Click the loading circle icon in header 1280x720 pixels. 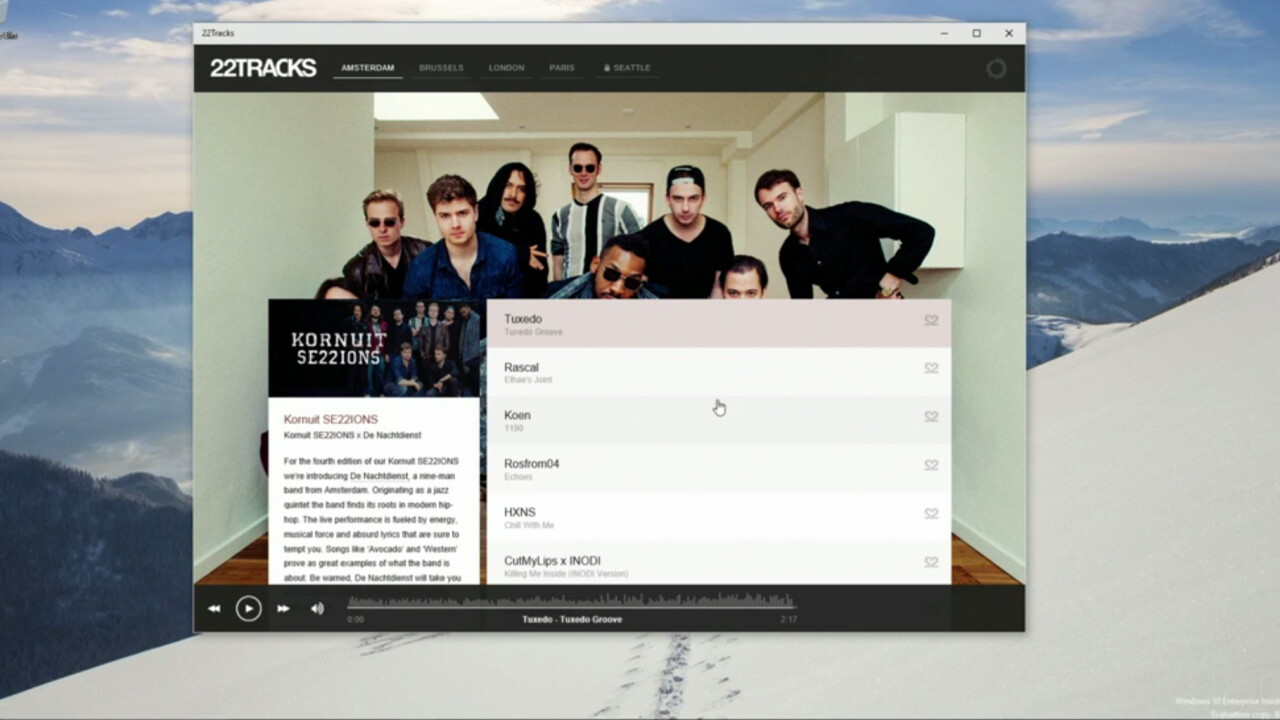point(995,68)
